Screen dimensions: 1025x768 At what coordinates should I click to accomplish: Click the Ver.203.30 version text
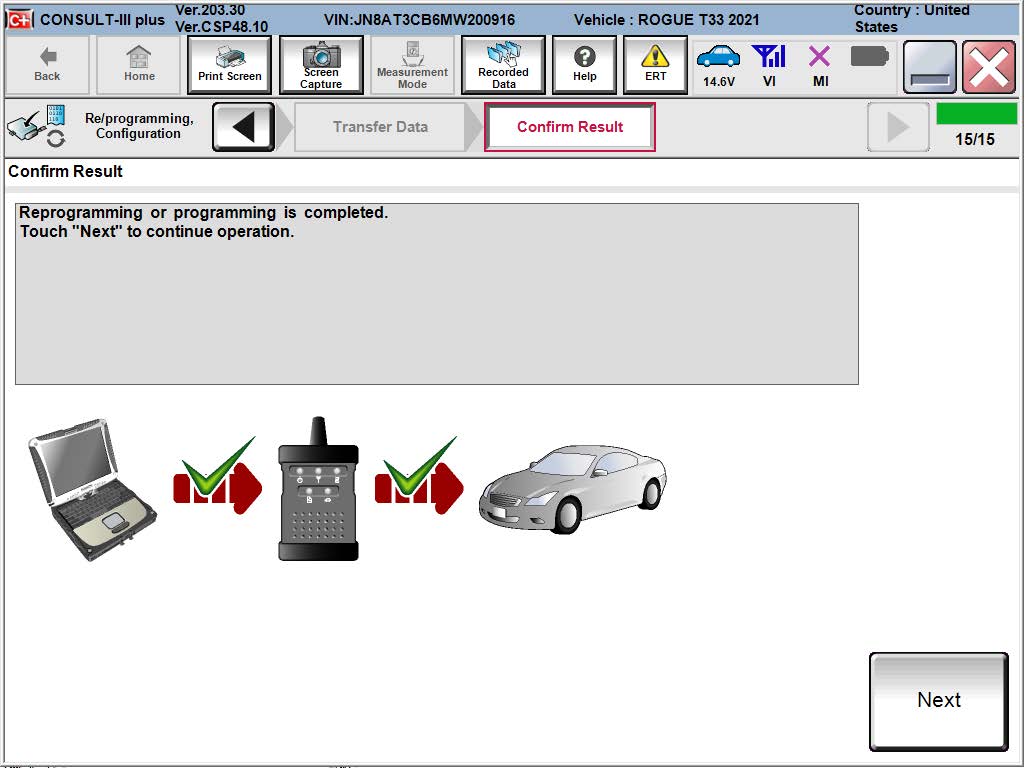coord(210,10)
